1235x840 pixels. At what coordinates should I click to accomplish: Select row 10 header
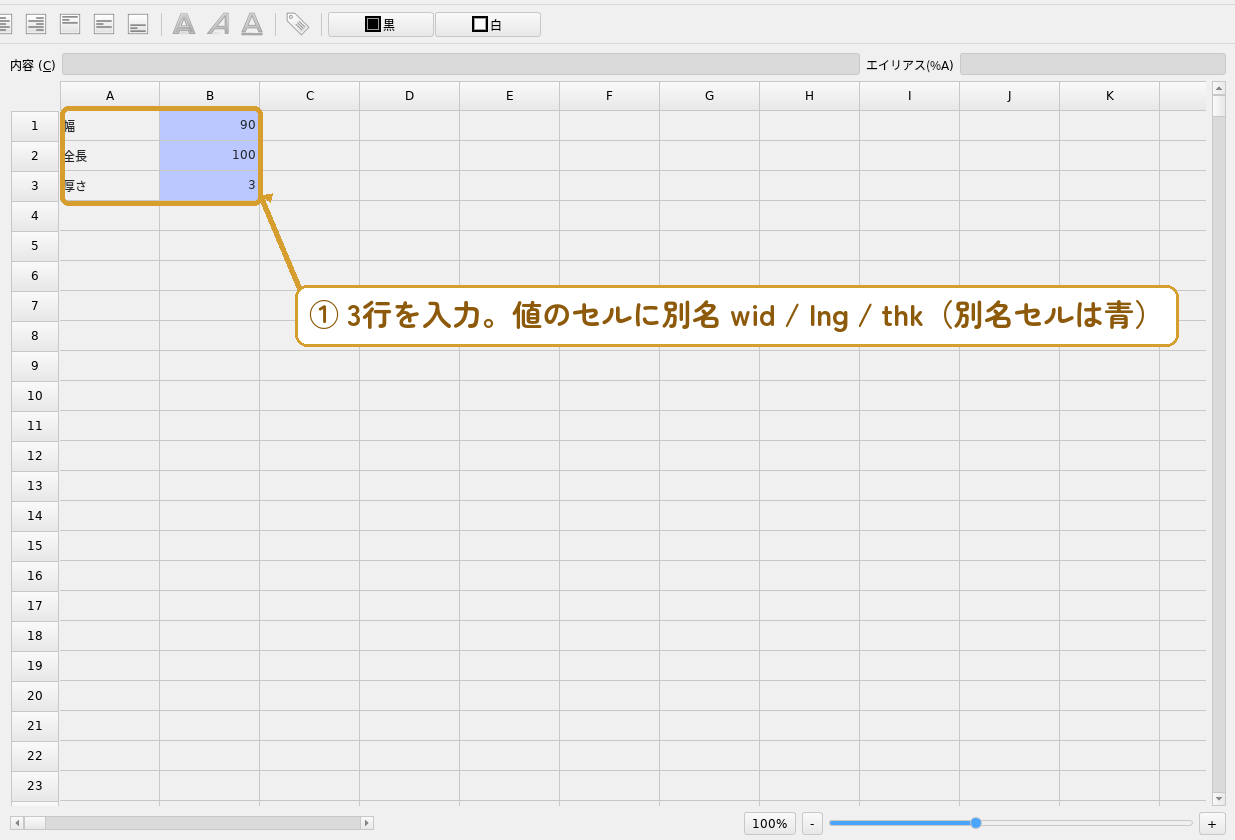click(35, 396)
